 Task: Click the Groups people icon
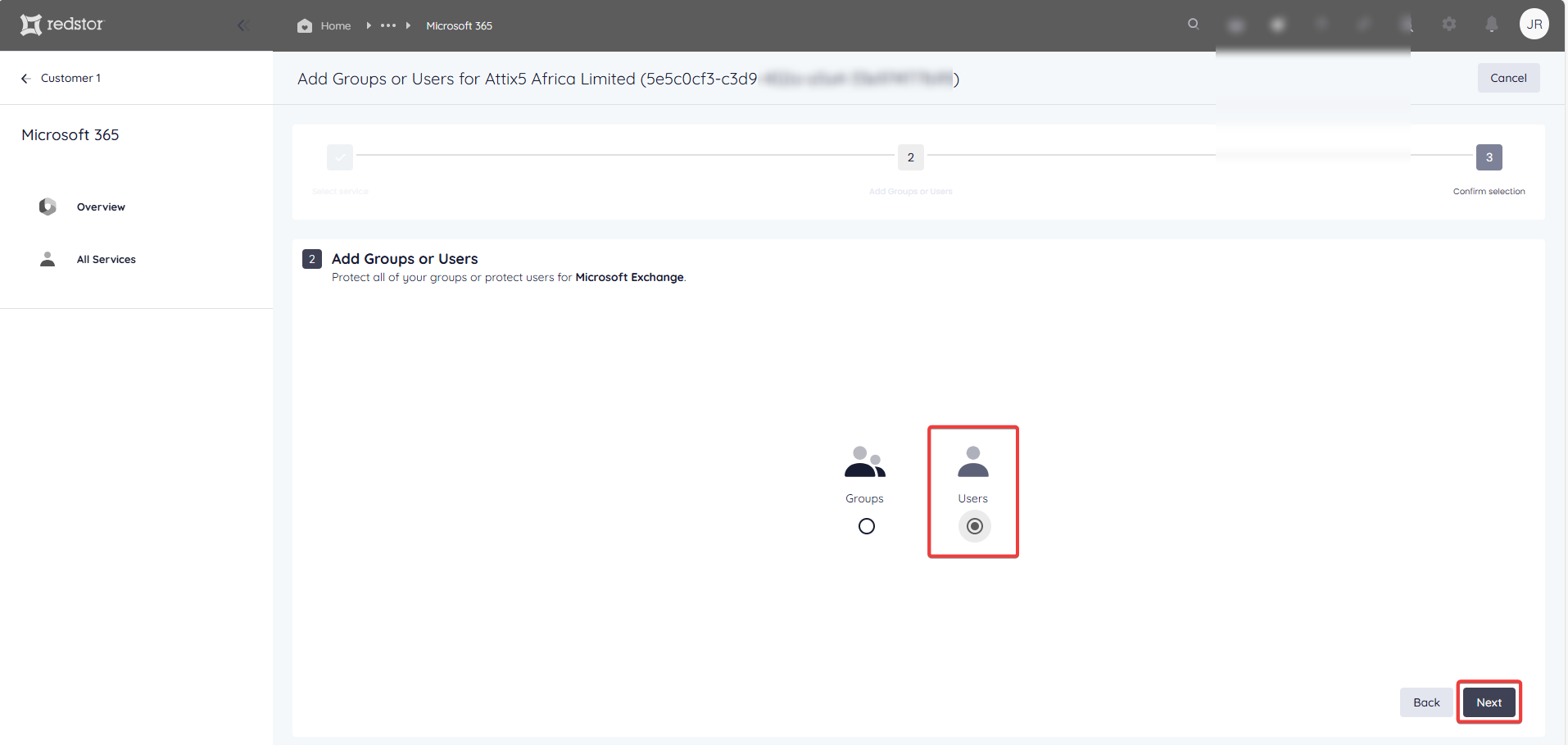865,461
